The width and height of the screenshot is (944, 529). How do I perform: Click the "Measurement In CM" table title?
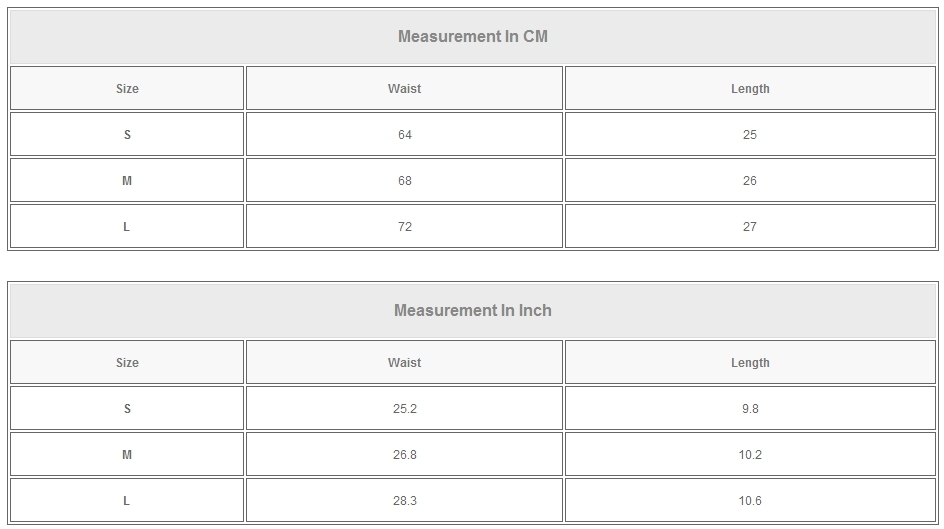click(x=473, y=36)
